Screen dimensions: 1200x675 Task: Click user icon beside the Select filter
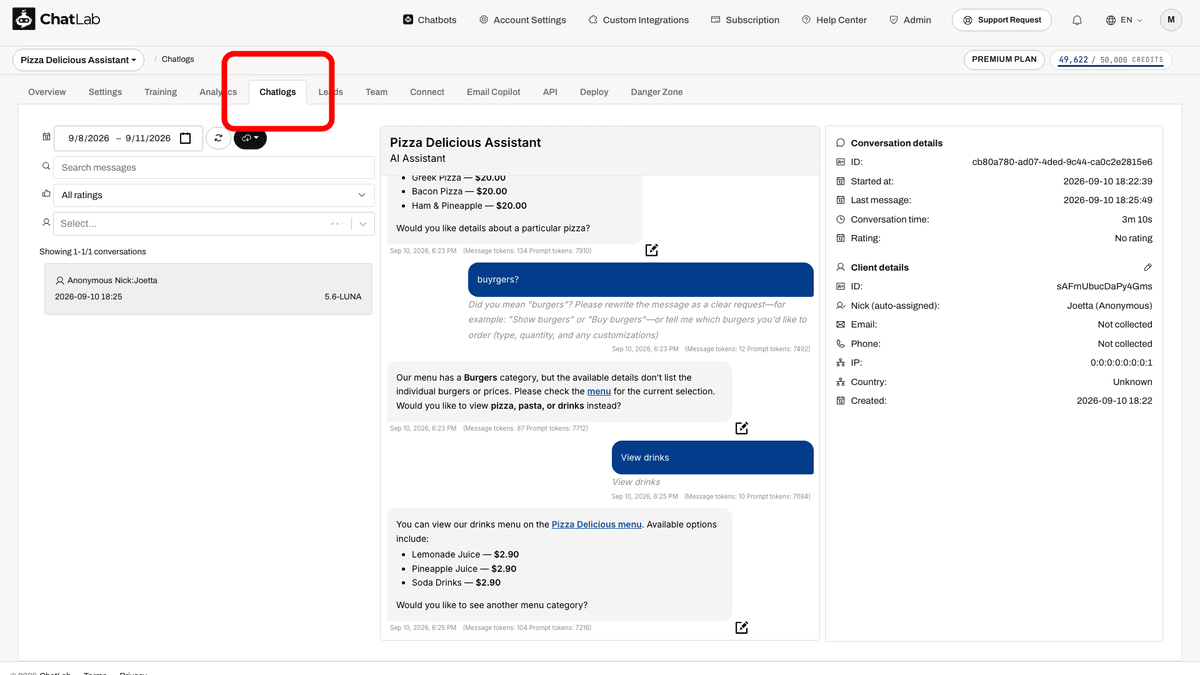tap(46, 222)
